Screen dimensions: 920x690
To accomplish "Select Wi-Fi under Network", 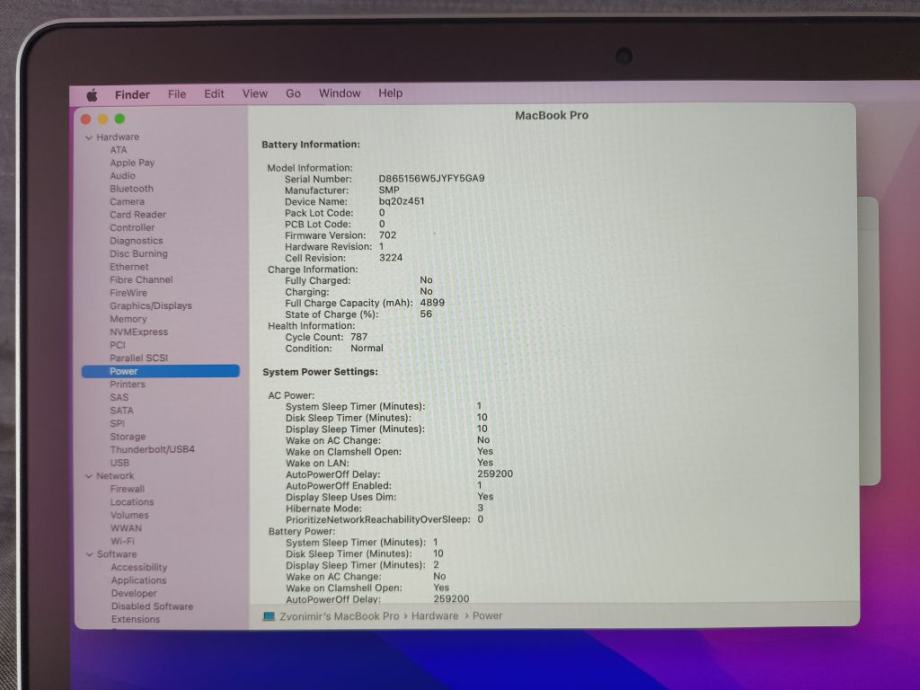I will (122, 541).
